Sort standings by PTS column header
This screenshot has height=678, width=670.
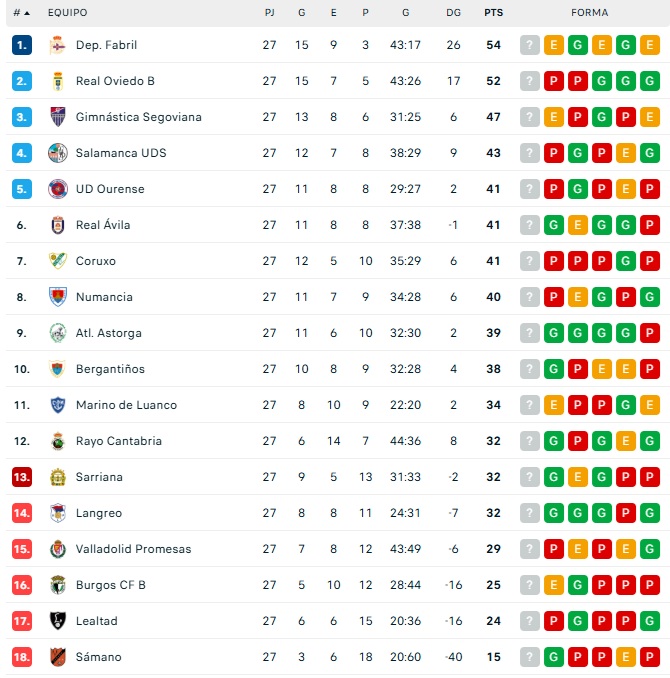493,13
